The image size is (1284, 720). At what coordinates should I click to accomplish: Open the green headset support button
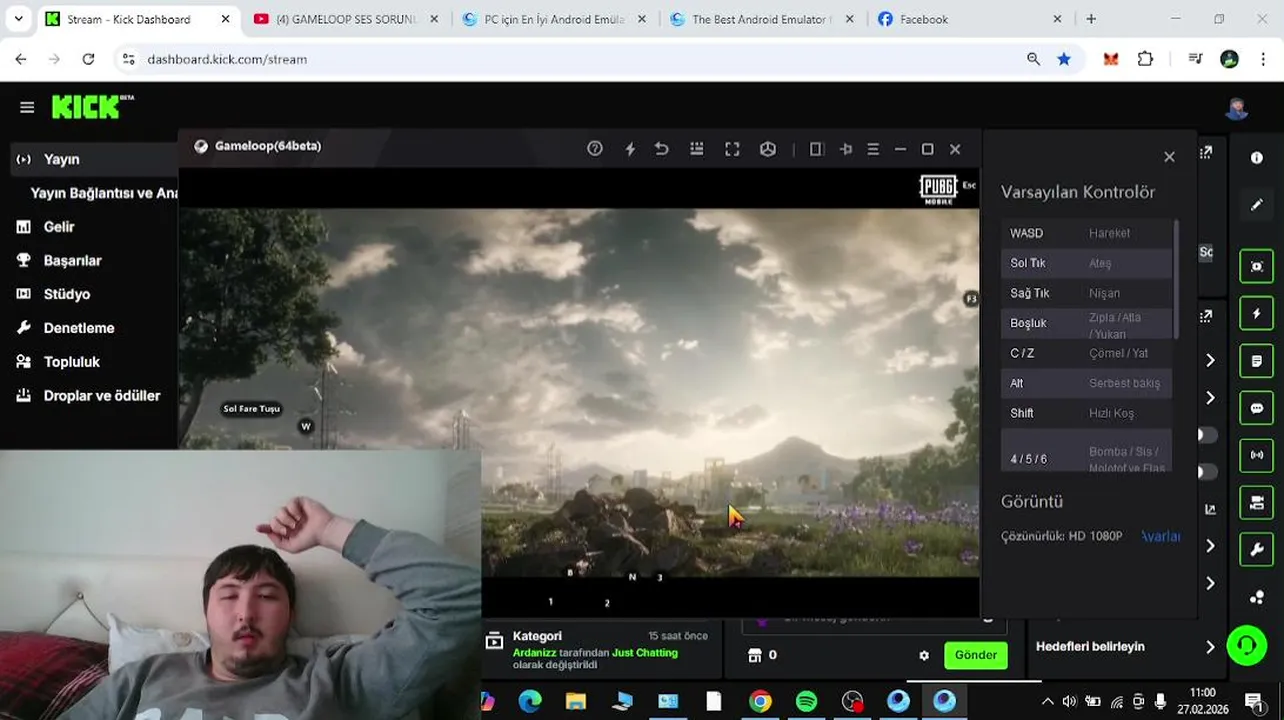[x=1247, y=645]
